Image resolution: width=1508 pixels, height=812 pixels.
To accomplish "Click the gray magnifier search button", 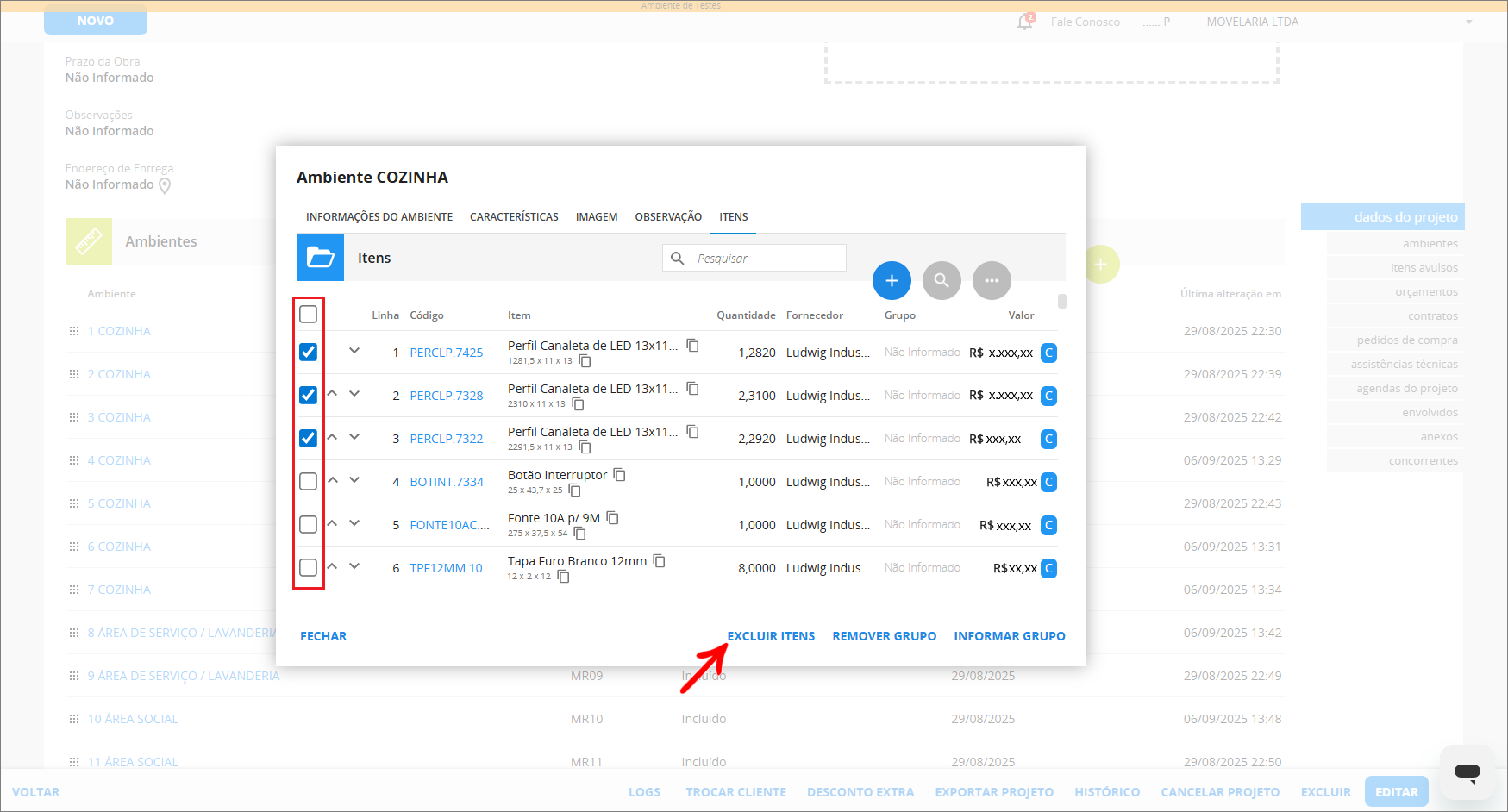I will pyautogui.click(x=942, y=281).
